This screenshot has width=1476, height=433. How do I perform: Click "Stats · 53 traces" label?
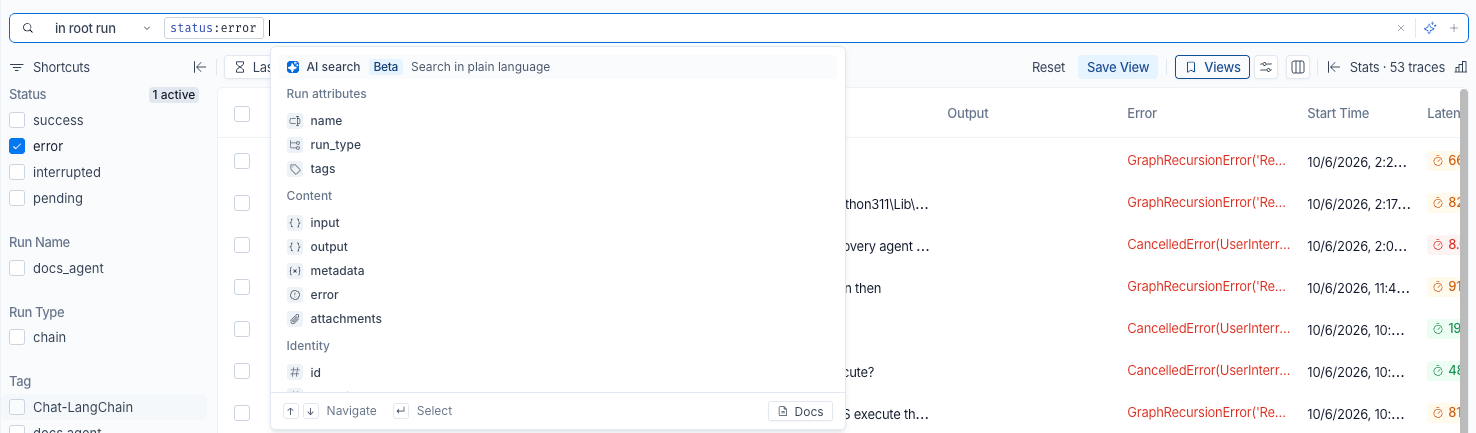[1397, 67]
